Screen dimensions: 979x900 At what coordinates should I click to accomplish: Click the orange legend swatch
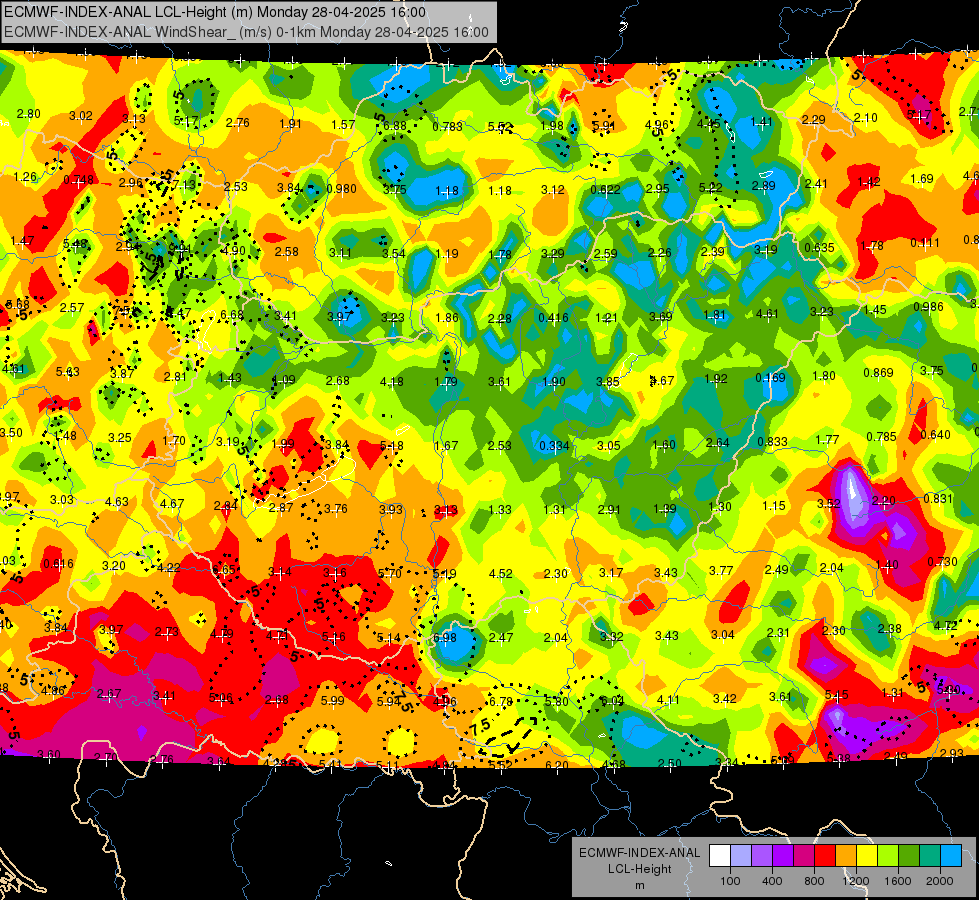(847, 856)
